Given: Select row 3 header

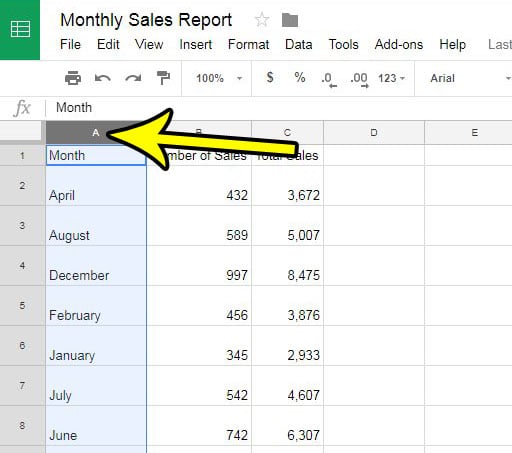Looking at the screenshot, I should [22, 225].
